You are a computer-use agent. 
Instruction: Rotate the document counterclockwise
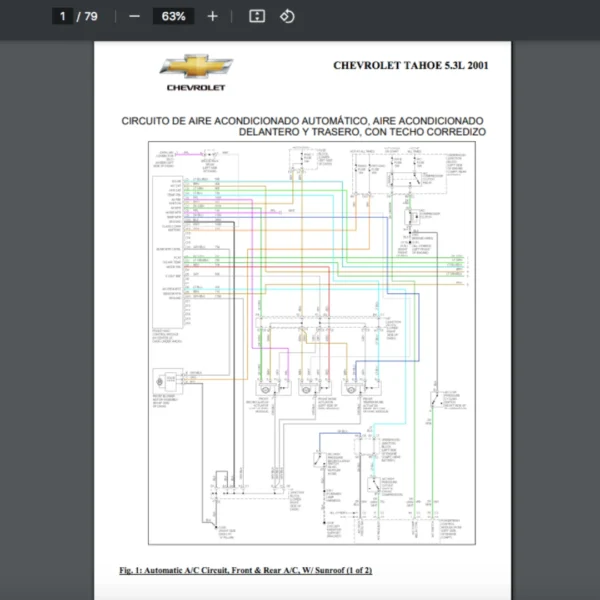287,16
